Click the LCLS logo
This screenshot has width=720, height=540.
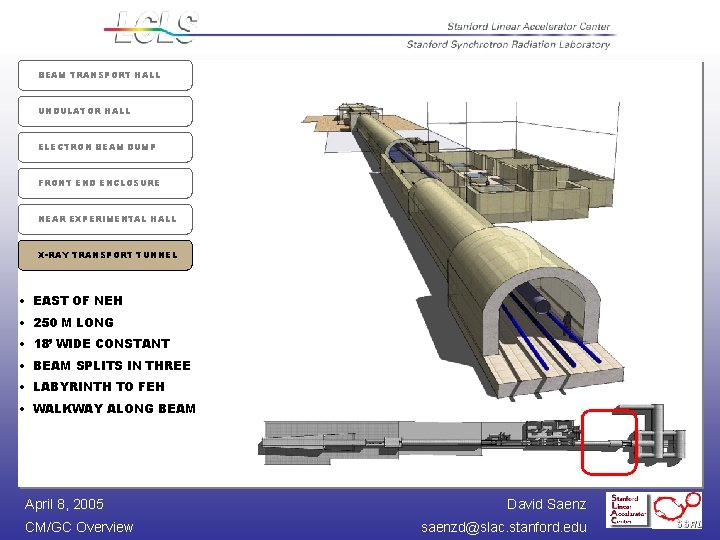pos(152,28)
